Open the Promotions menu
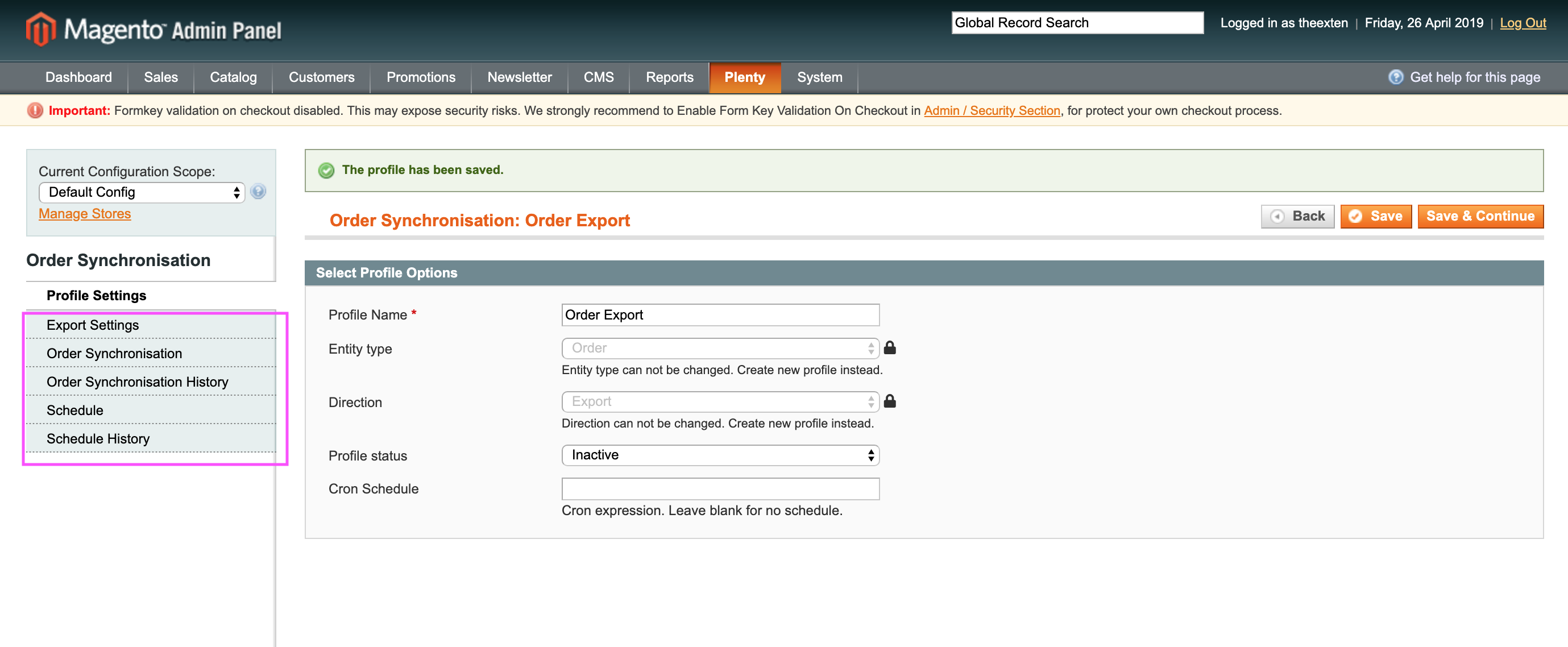The height and width of the screenshot is (647, 1568). click(x=421, y=77)
